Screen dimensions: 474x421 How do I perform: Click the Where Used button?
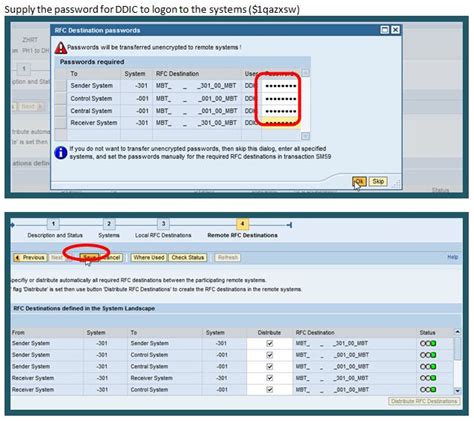pyautogui.click(x=149, y=258)
